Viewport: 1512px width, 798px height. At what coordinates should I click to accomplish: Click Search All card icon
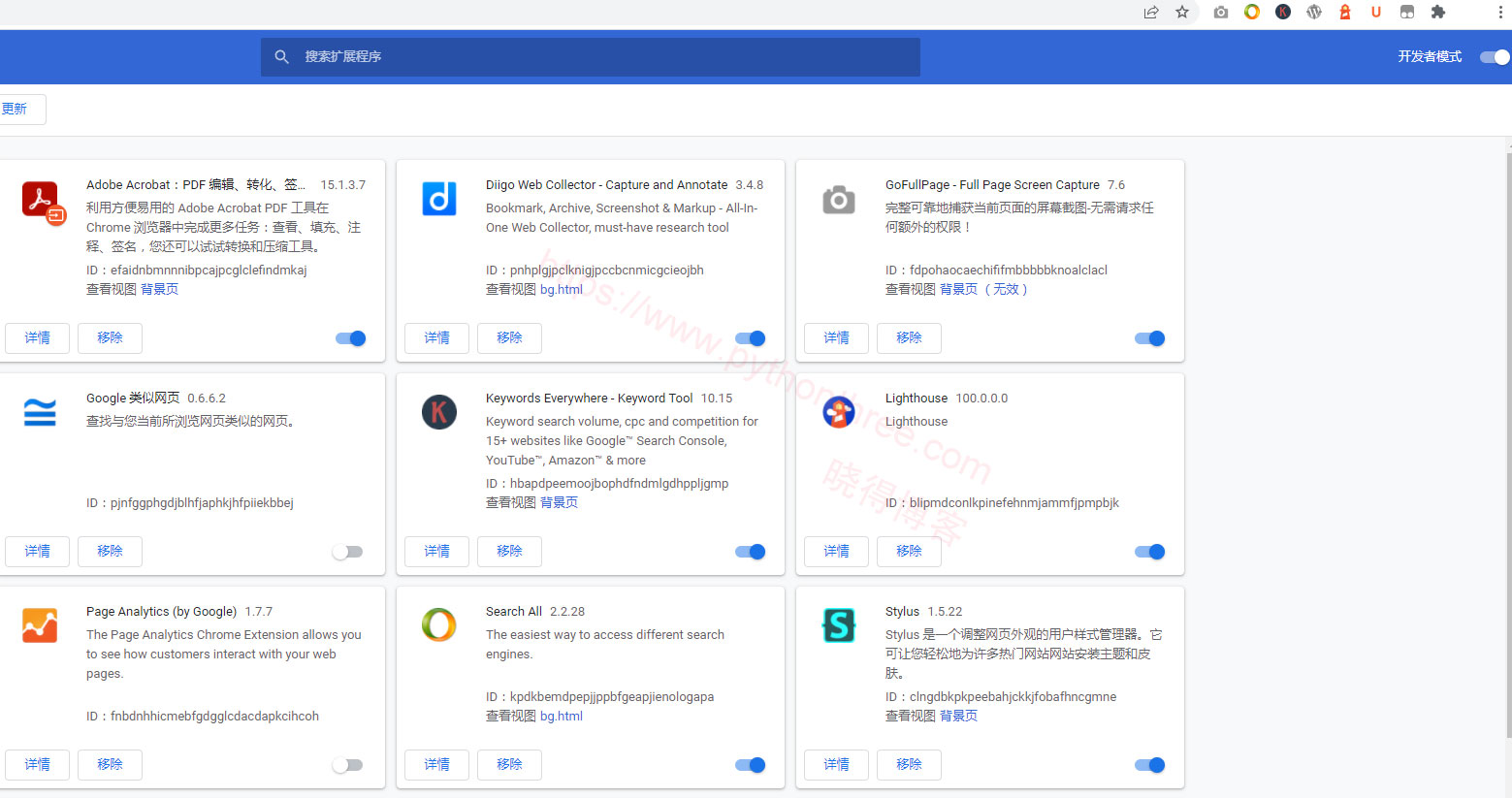439,625
